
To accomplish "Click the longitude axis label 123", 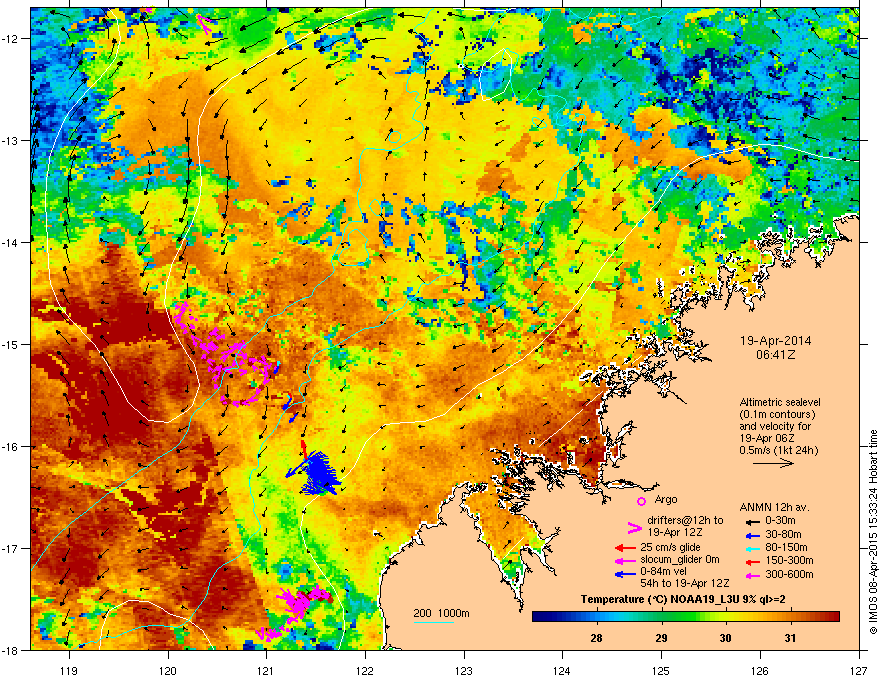I will [464, 670].
